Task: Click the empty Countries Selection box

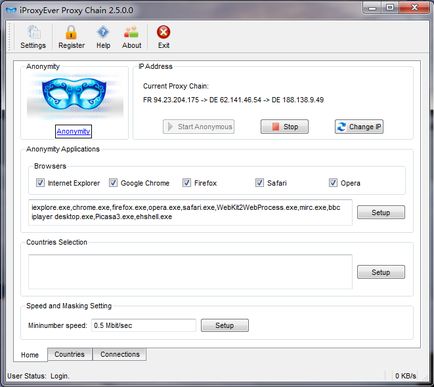Action: coord(190,272)
